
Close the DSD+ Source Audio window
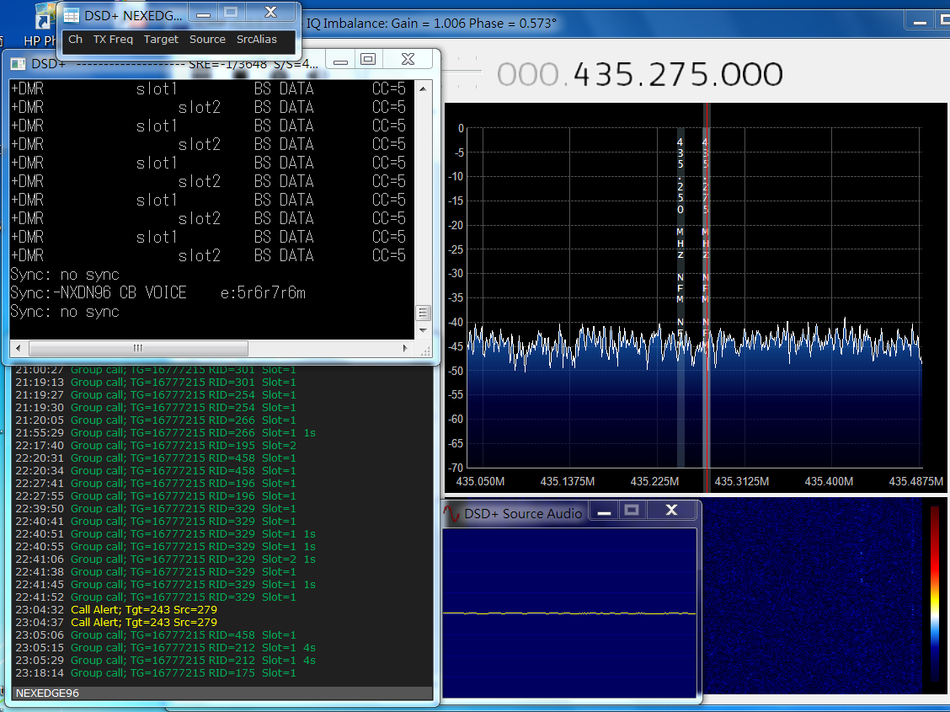click(x=671, y=511)
